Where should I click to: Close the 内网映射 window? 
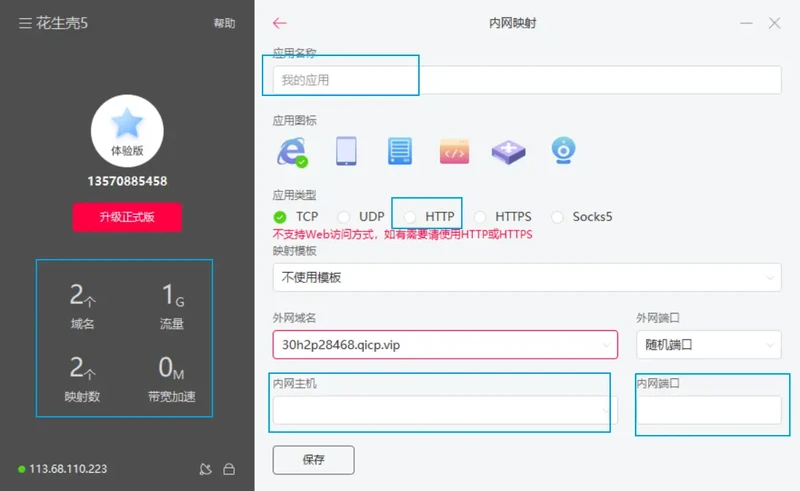click(x=774, y=23)
